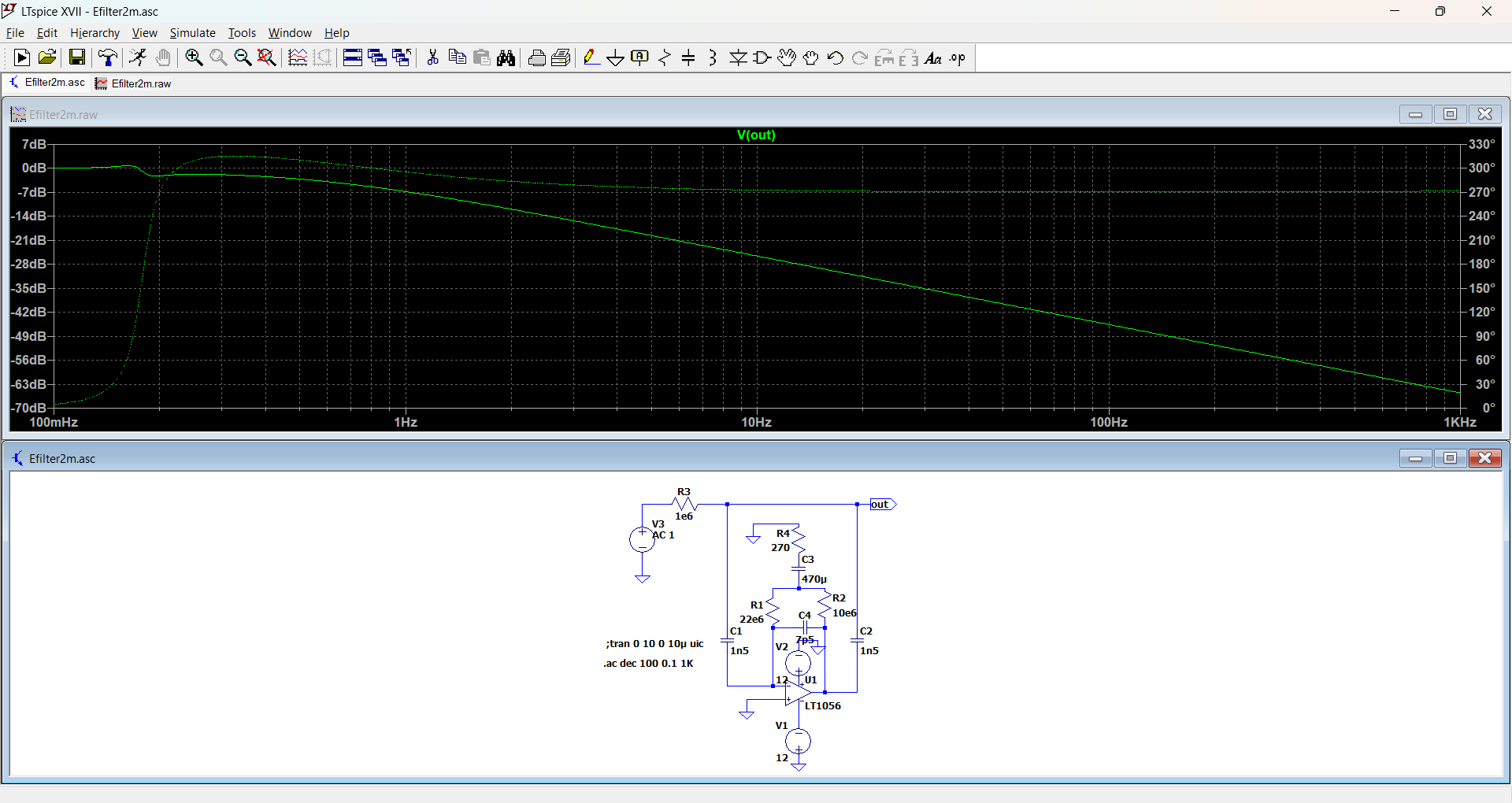This screenshot has width=1512, height=803.
Task: Open the File menu
Action: pos(15,33)
